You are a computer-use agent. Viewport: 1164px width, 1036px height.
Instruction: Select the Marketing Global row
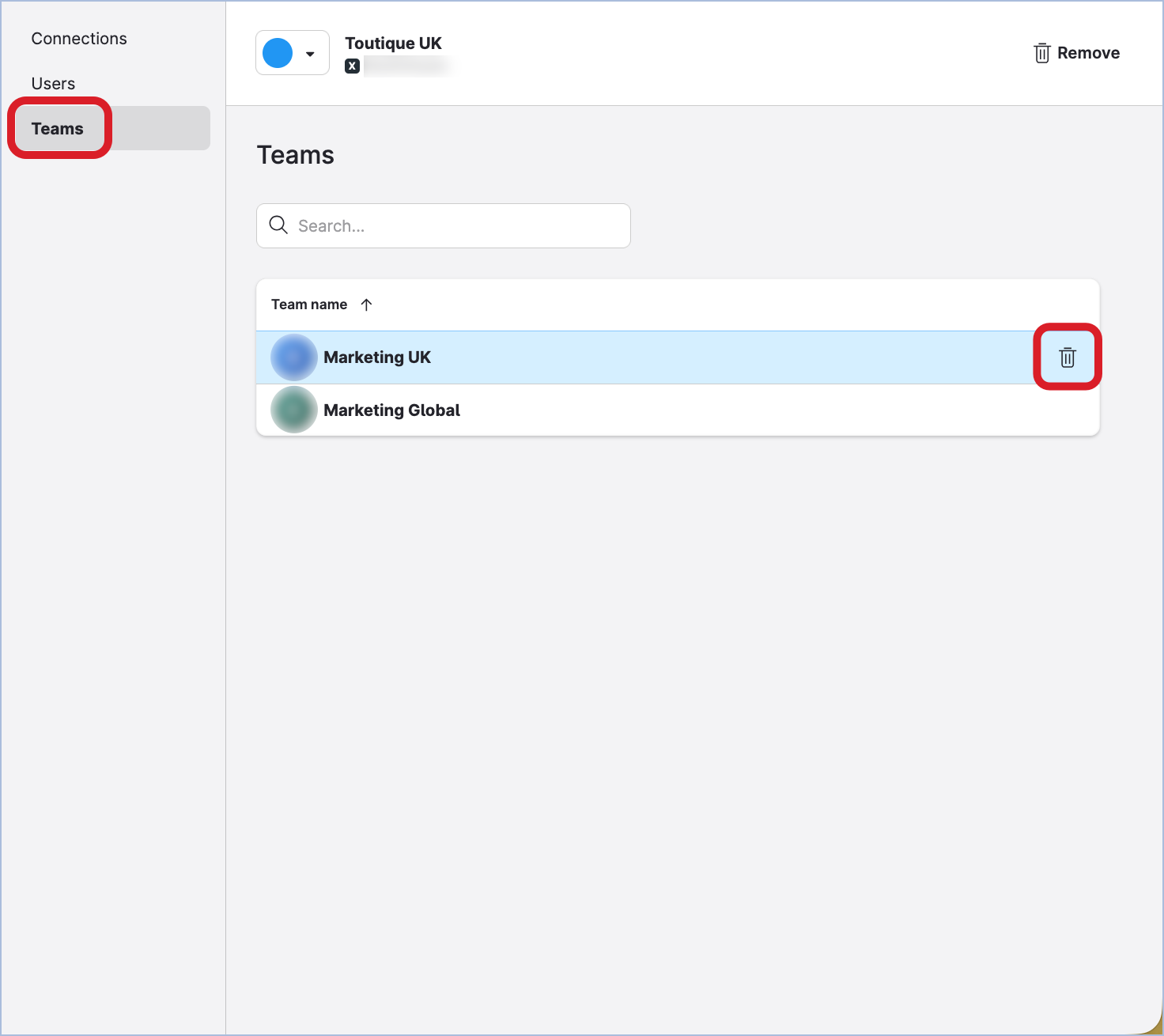click(x=554, y=410)
